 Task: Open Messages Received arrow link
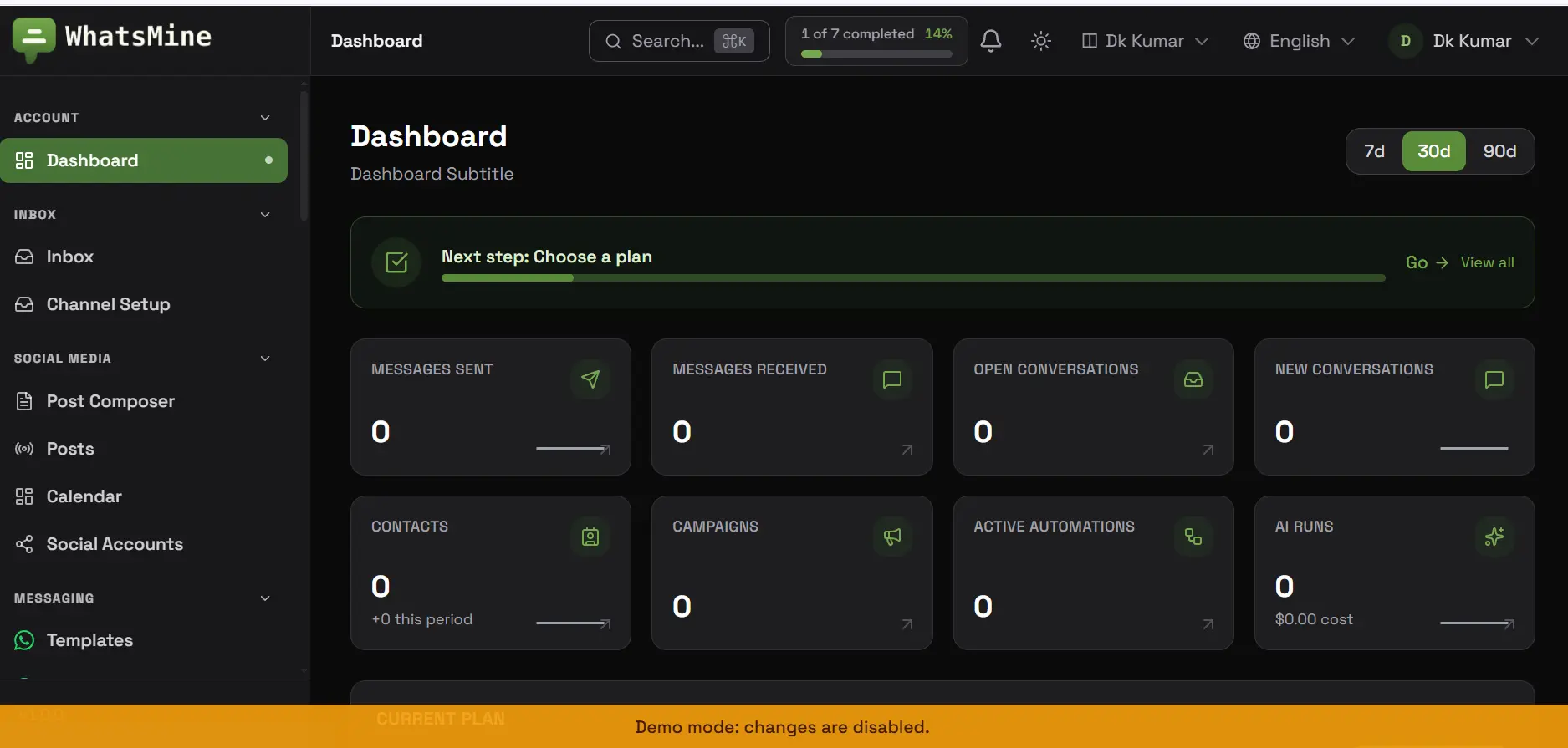click(907, 450)
